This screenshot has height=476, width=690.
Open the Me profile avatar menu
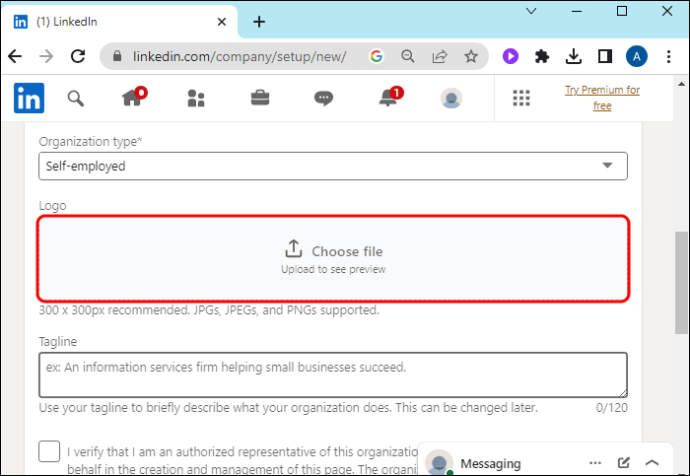click(x=452, y=98)
